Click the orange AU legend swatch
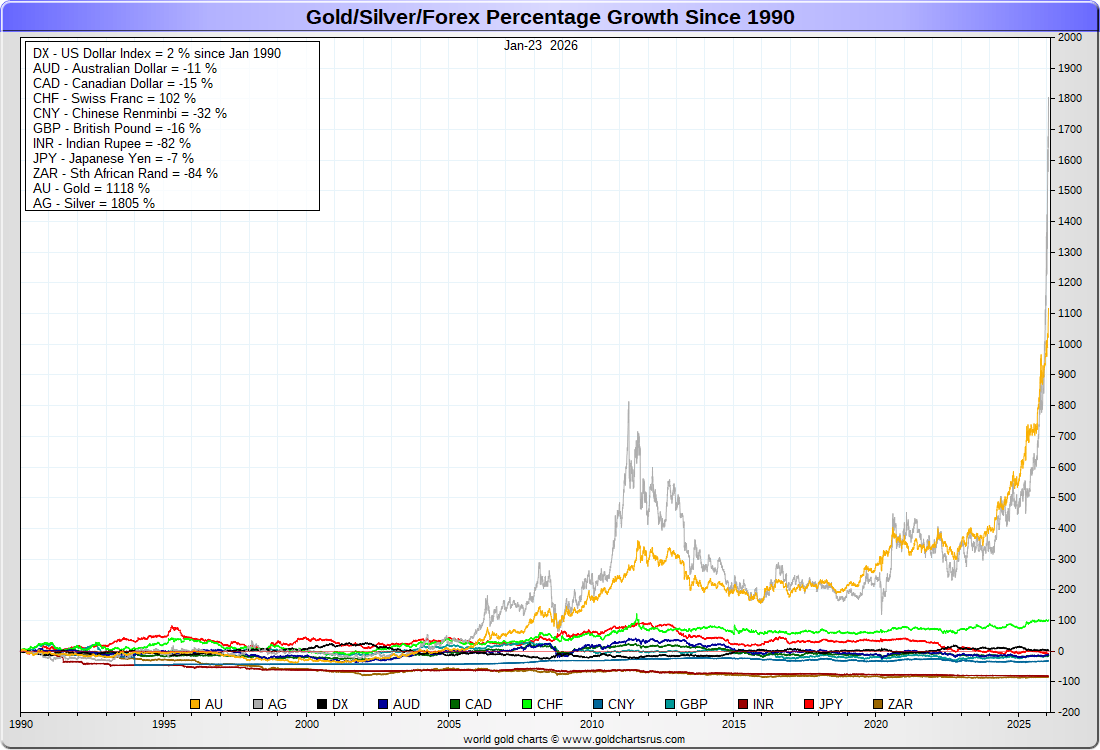Viewport: 1100px width, 750px height. click(x=195, y=704)
